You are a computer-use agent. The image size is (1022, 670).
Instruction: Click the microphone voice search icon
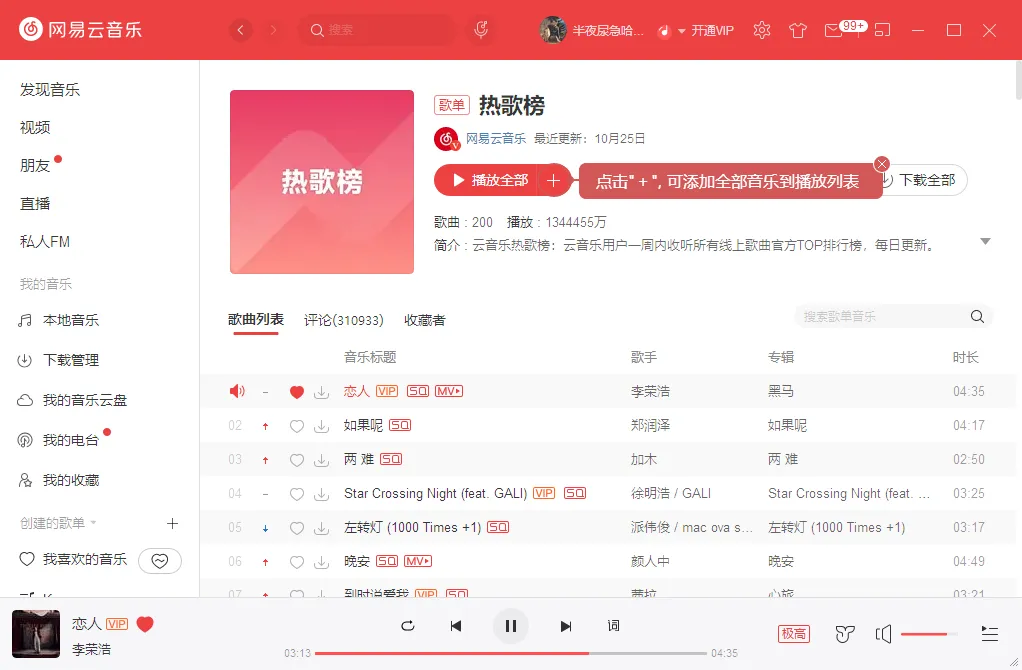481,30
